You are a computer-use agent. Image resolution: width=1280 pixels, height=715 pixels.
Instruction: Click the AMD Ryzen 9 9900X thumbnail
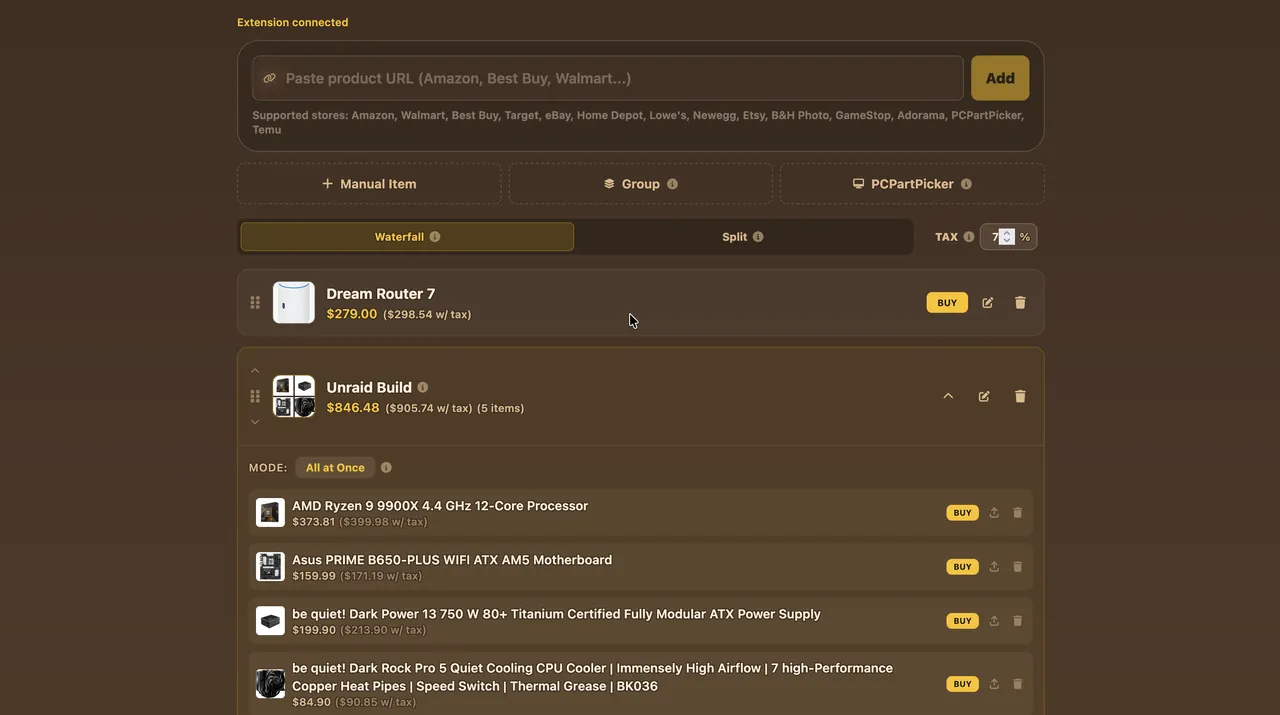coord(270,513)
